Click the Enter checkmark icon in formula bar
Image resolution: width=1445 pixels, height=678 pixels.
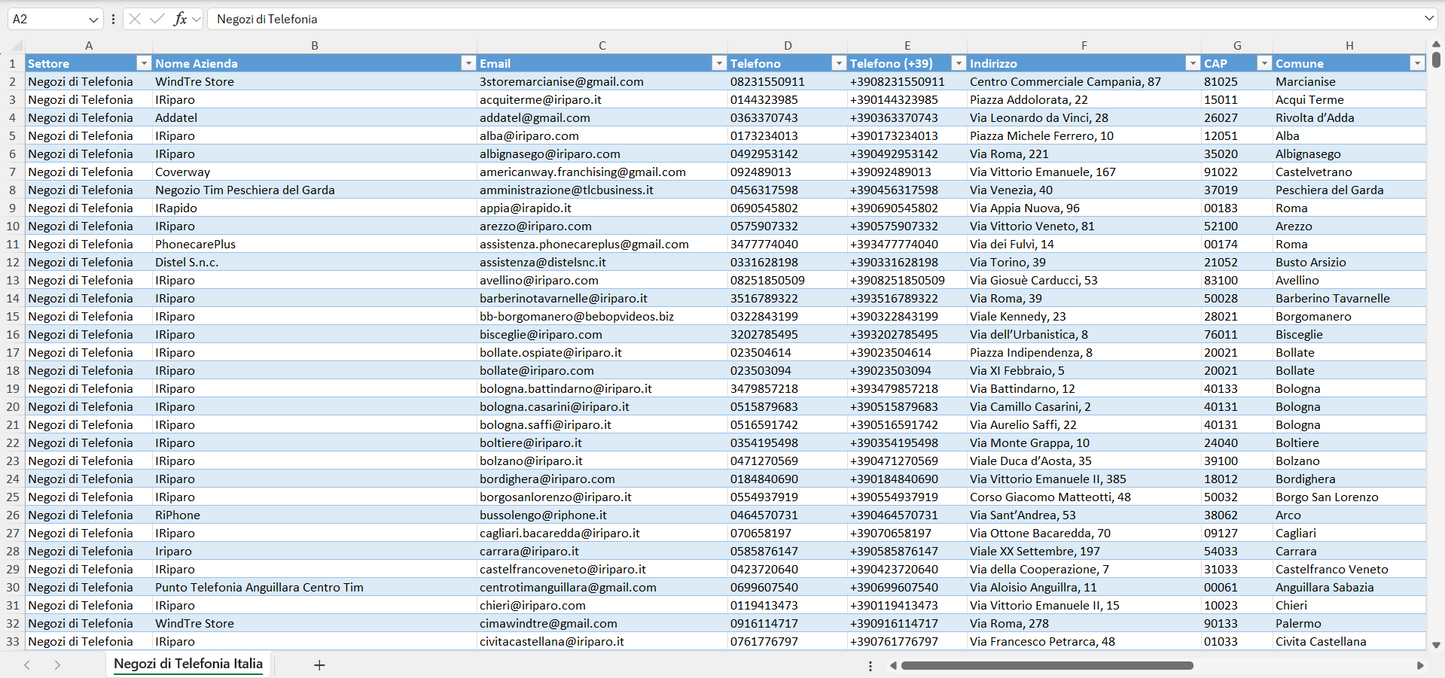[157, 19]
